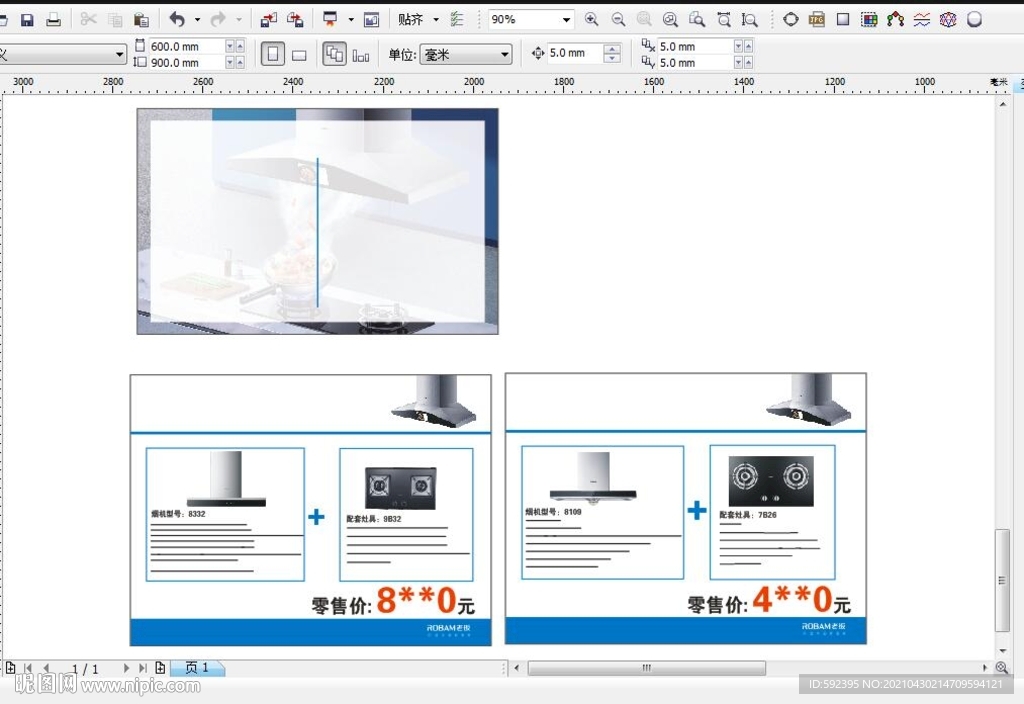This screenshot has height=704, width=1024.
Task: Go to the last page using the navigator arrow
Action: tap(143, 668)
